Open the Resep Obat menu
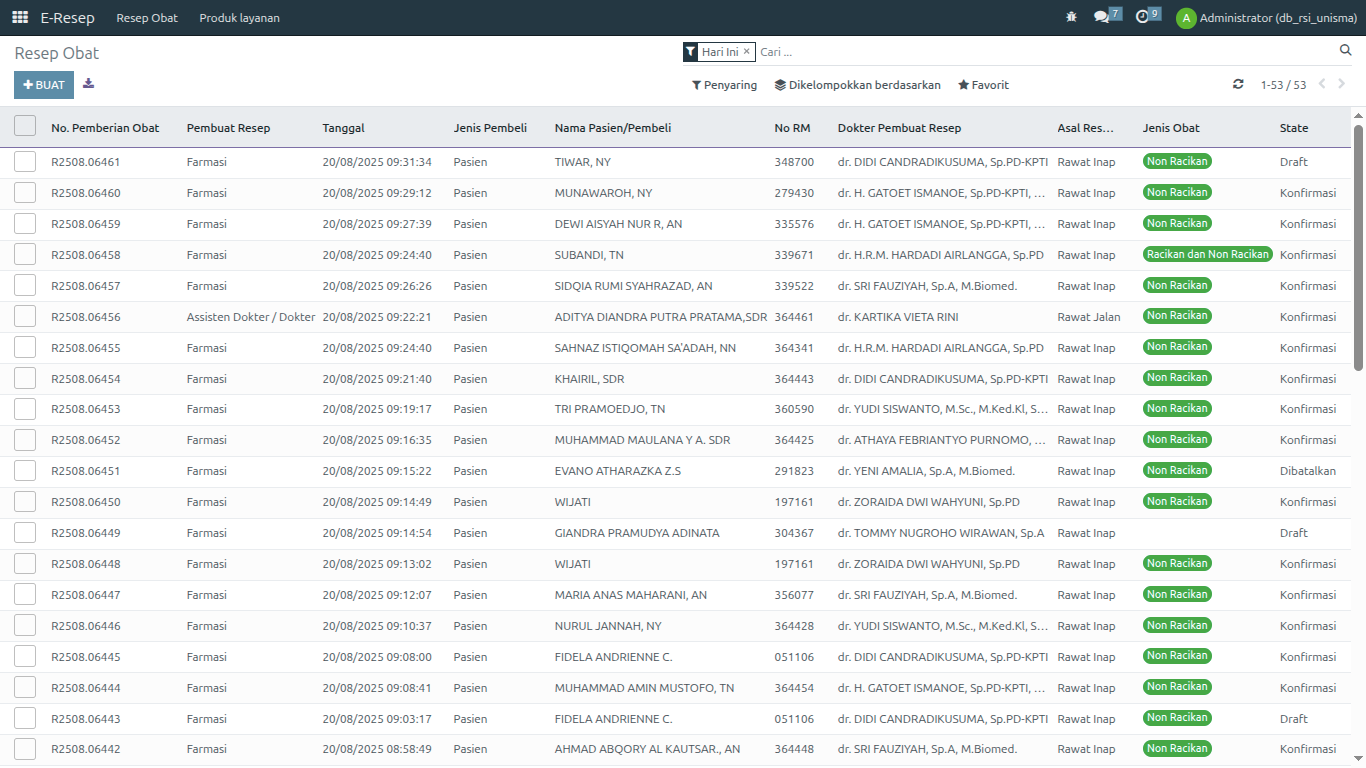 147,18
